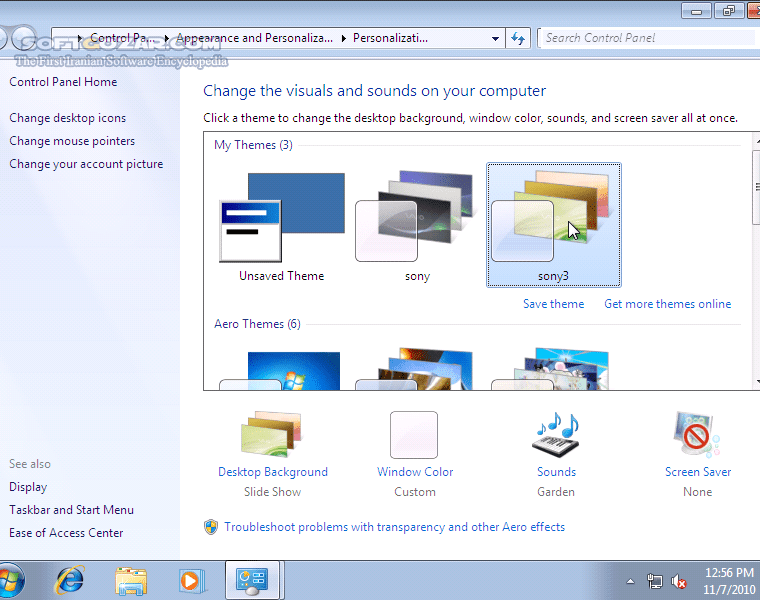Click the 'Garden' text under Sounds
The width and height of the screenshot is (760, 600).
(x=556, y=492)
